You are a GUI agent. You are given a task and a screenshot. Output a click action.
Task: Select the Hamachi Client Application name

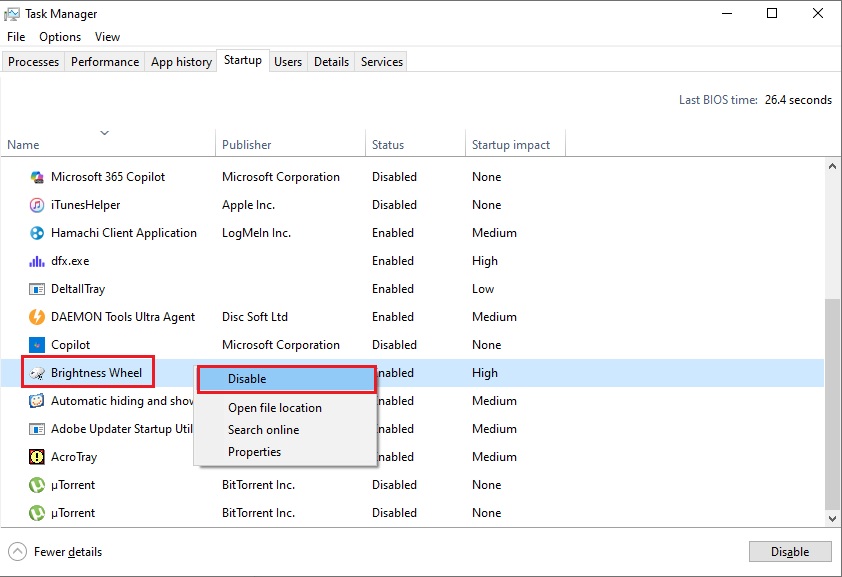tap(124, 233)
